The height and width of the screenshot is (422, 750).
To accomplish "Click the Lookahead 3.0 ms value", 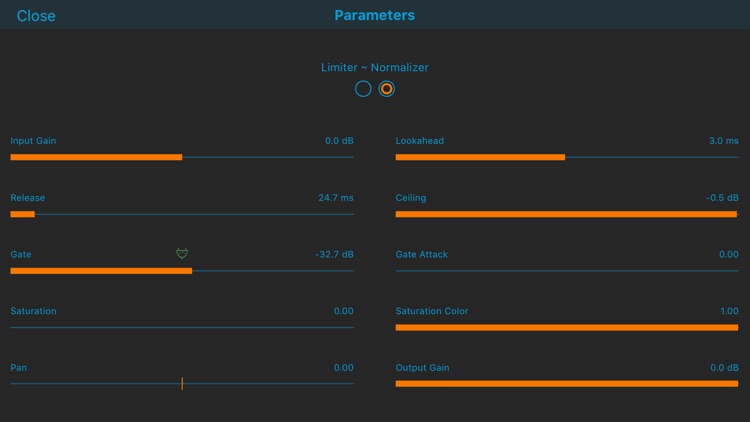I will 724,141.
